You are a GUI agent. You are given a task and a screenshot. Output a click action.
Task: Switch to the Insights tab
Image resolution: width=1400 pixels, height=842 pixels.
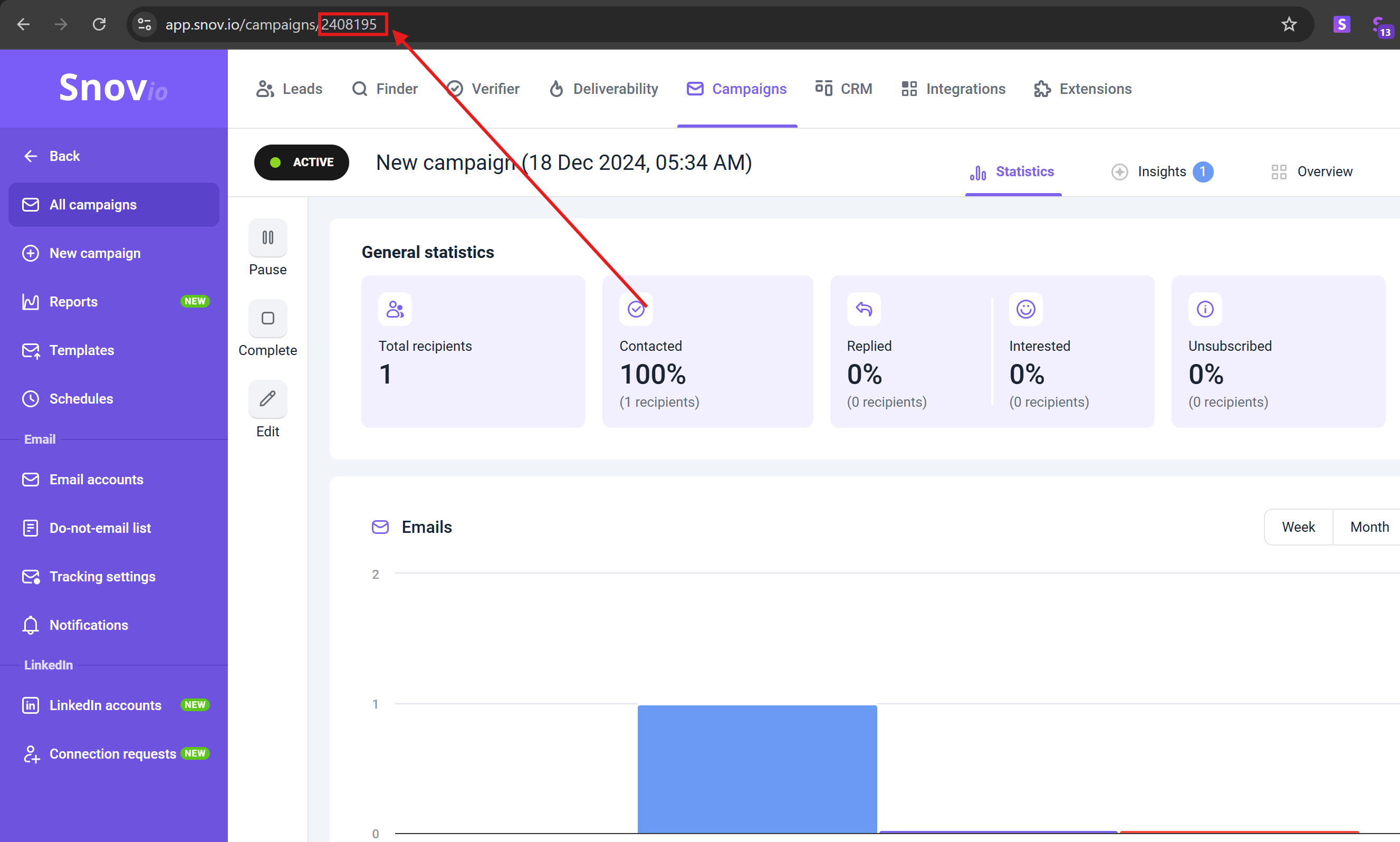click(x=1162, y=171)
